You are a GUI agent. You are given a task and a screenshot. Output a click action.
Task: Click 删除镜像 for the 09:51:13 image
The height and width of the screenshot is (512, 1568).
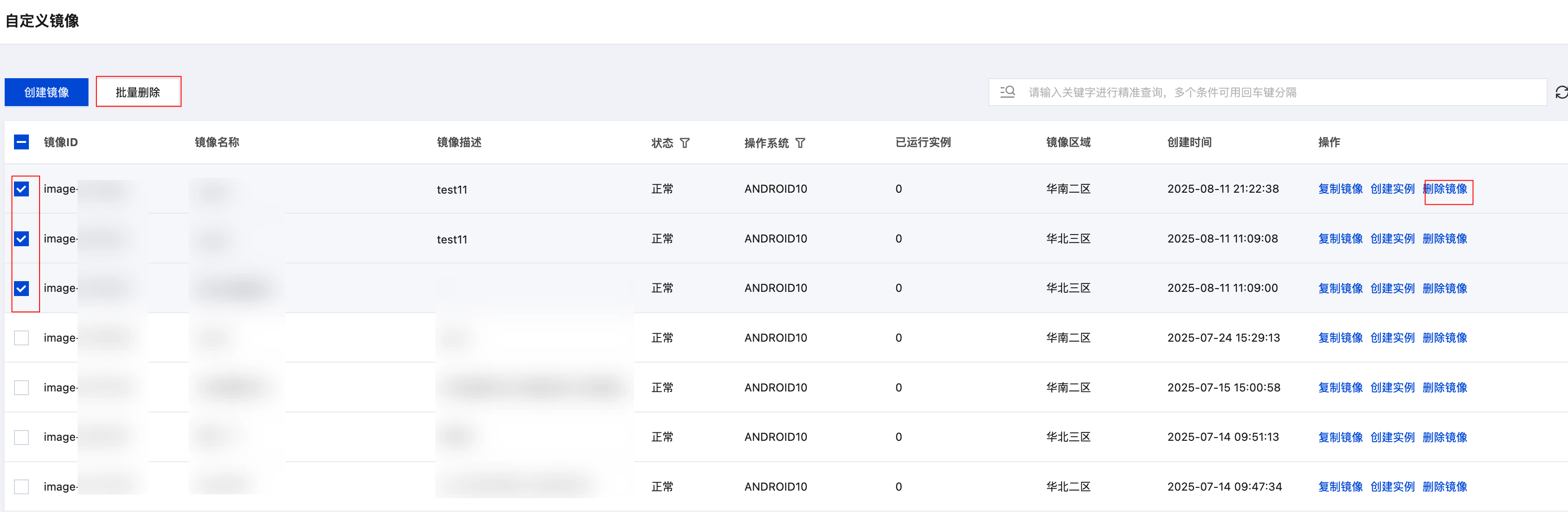pos(1445,437)
